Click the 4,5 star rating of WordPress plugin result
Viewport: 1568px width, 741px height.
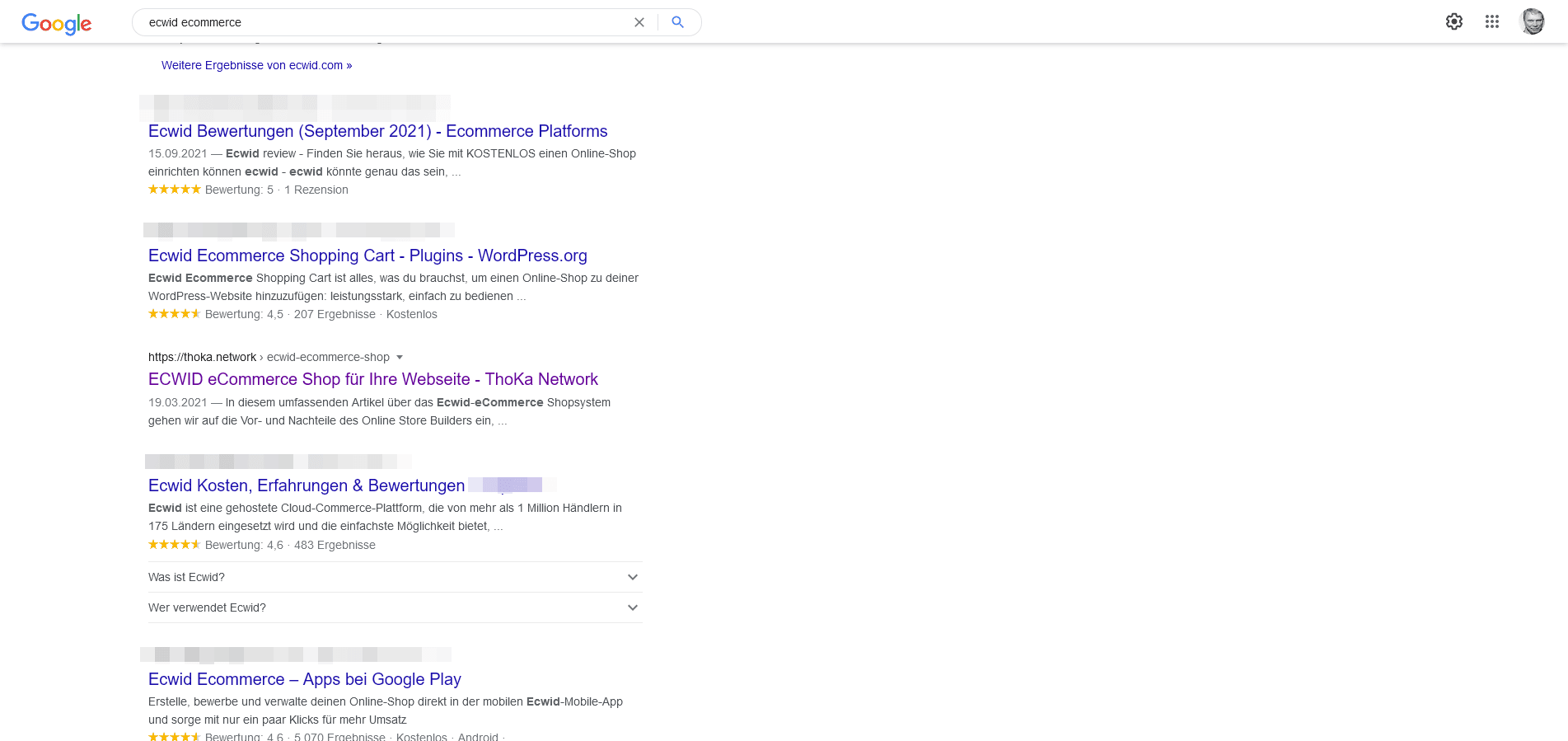tap(174, 314)
